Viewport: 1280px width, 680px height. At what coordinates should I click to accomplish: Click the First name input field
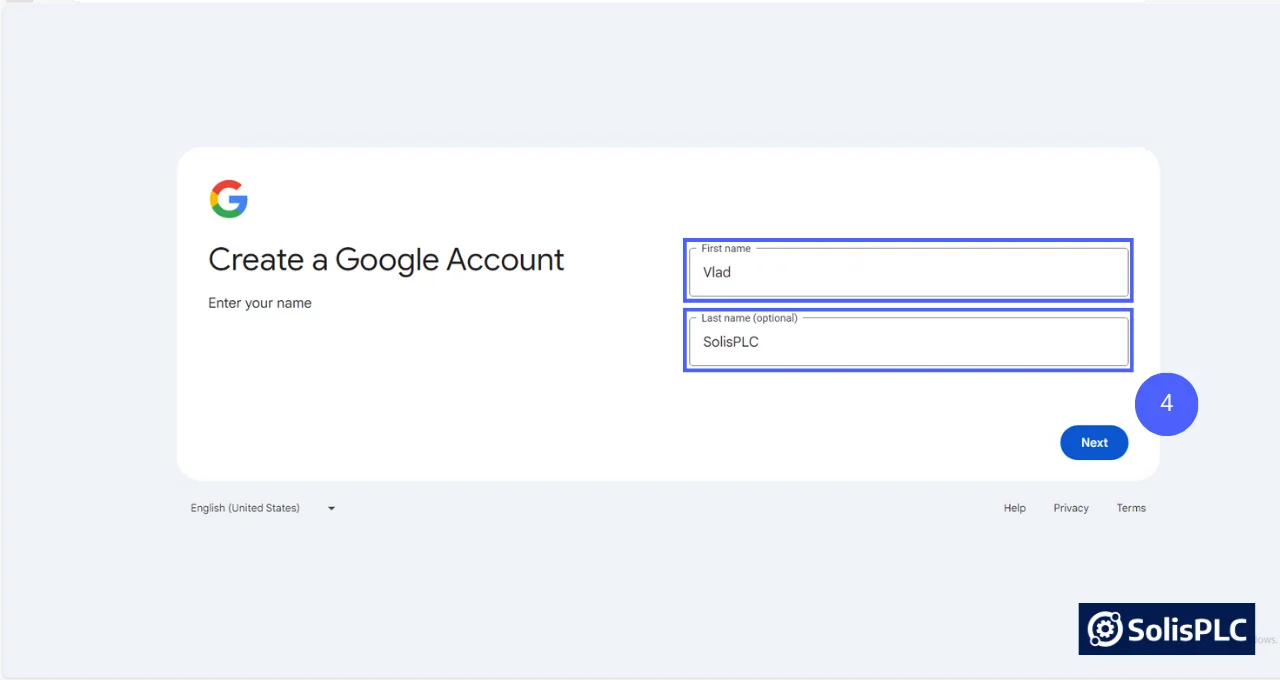tap(908, 272)
